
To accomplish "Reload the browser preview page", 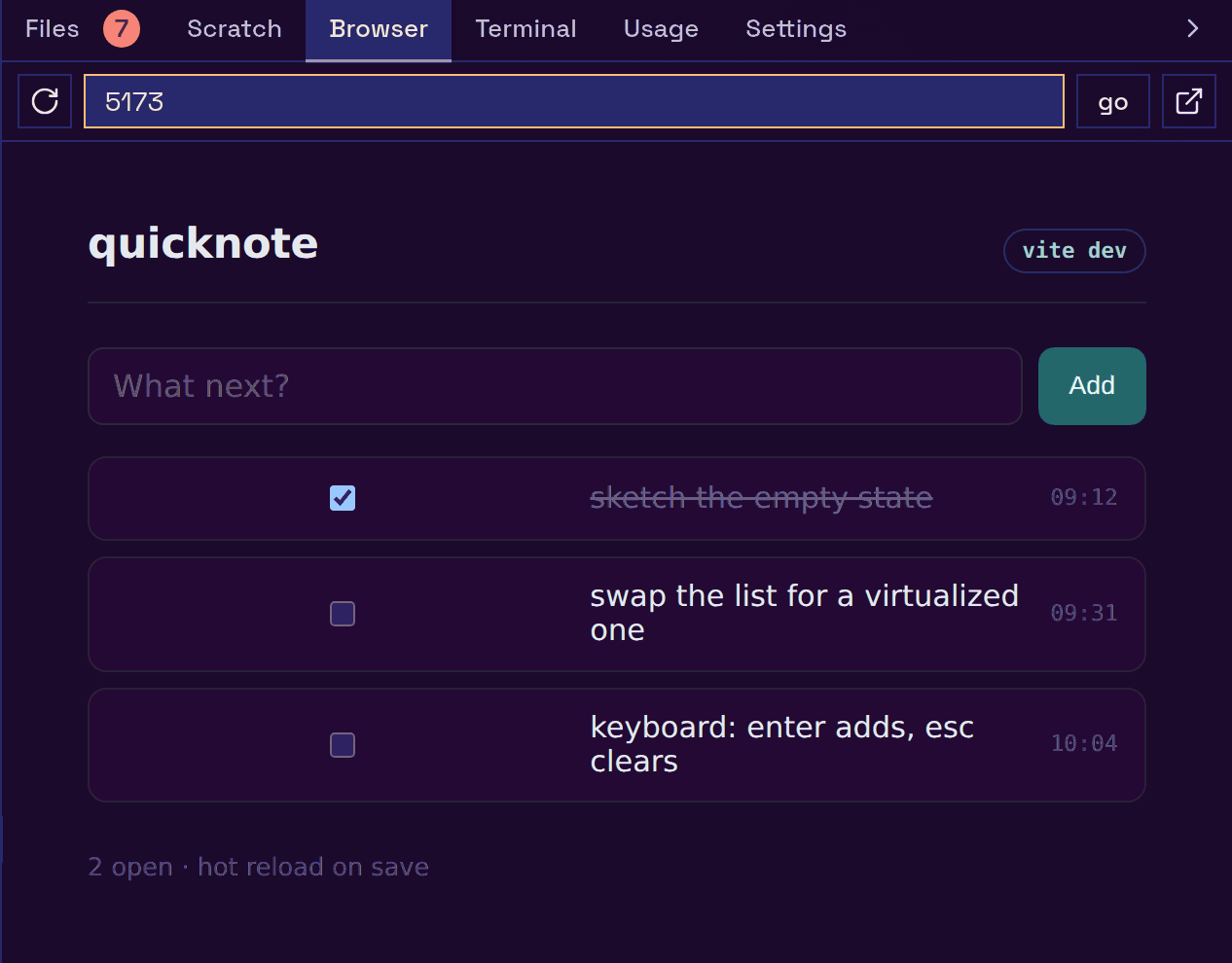I will tap(45, 101).
